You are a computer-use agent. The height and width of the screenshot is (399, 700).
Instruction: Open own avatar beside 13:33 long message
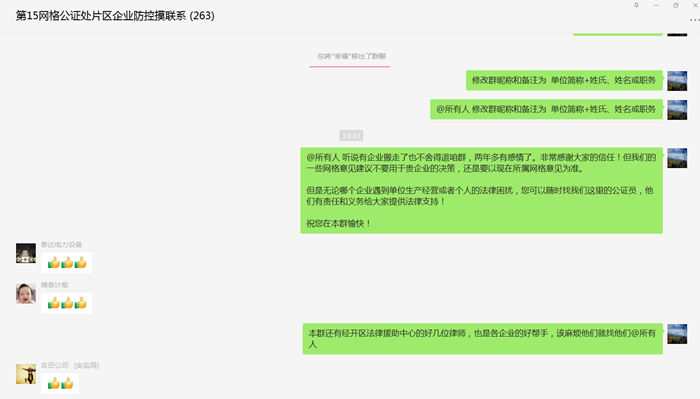click(677, 158)
